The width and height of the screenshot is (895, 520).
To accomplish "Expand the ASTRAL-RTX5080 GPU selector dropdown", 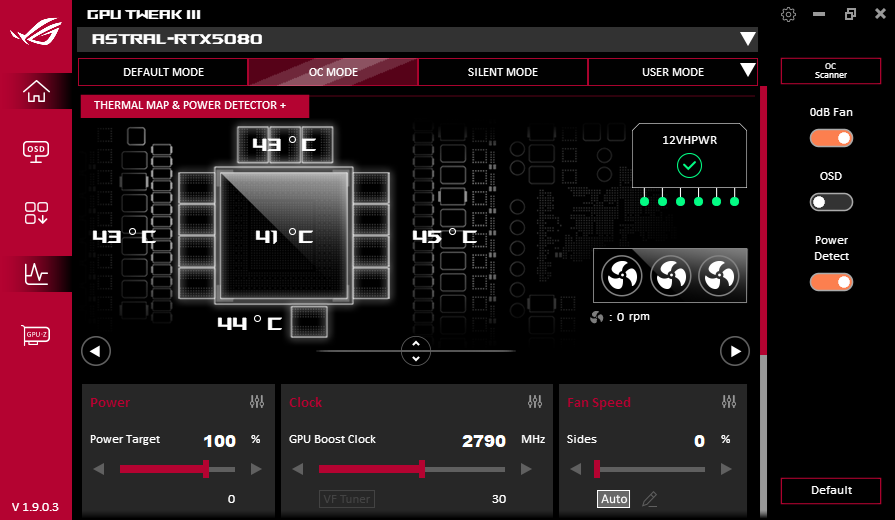I will [747, 39].
